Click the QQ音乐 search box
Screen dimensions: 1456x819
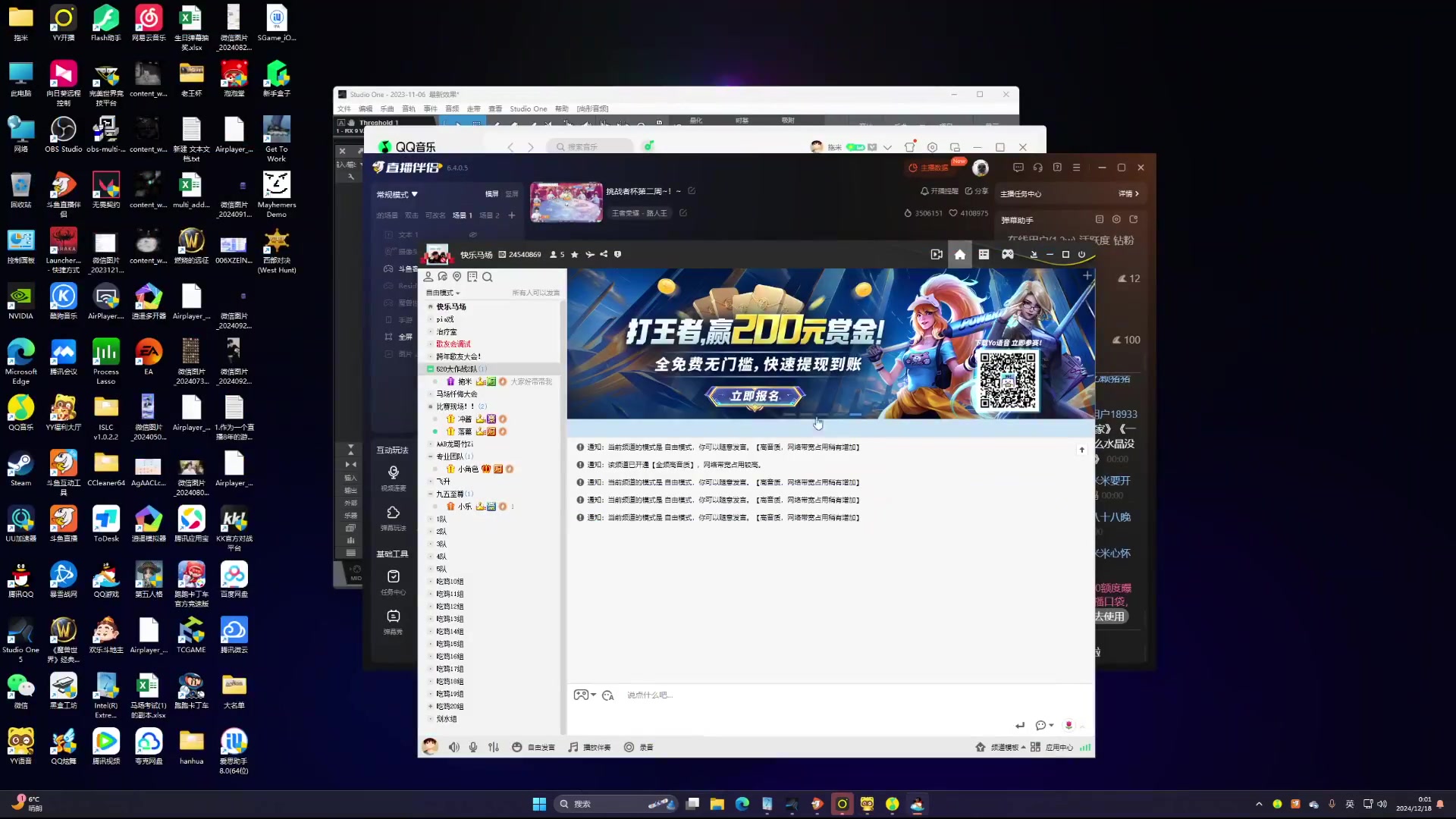(590, 147)
